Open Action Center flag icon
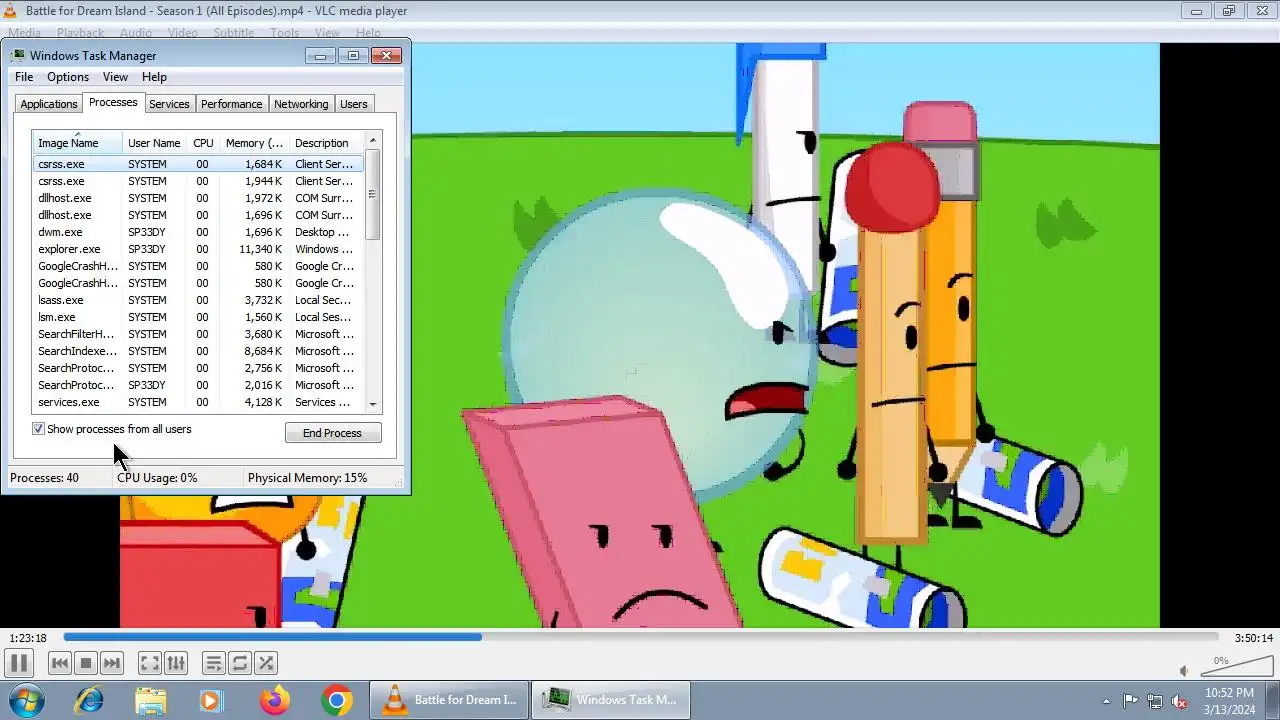Image resolution: width=1280 pixels, height=720 pixels. pos(1130,701)
